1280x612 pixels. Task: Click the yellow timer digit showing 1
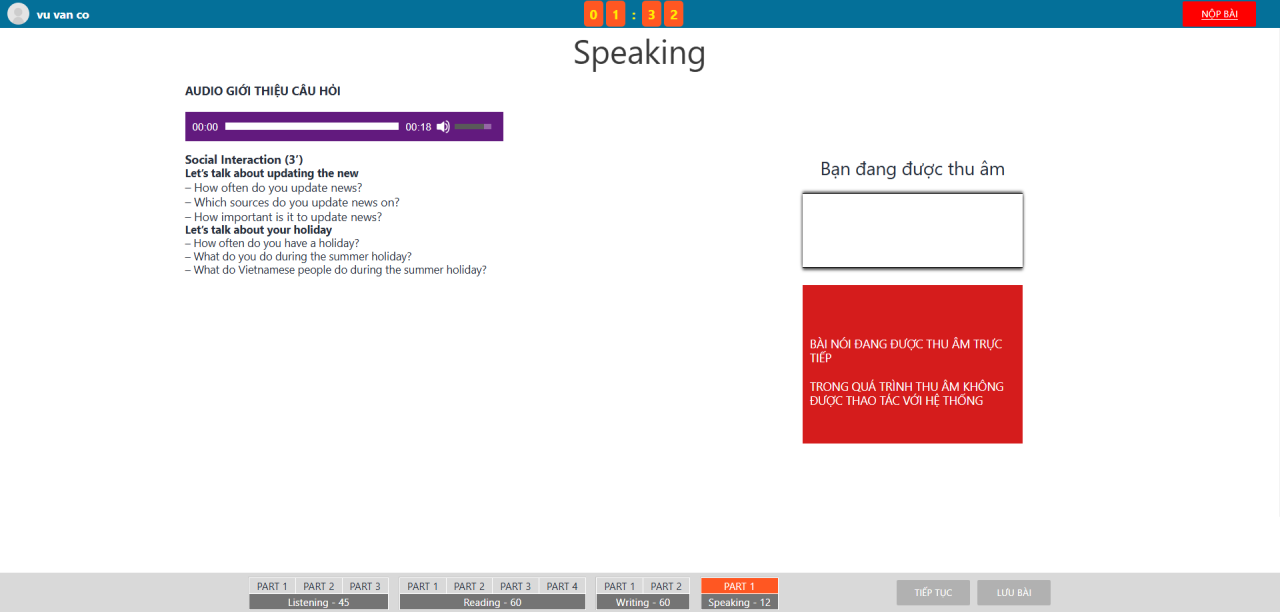click(614, 14)
